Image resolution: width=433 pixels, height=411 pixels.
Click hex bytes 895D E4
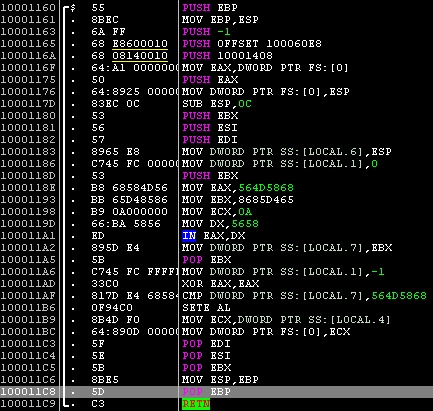[115, 248]
